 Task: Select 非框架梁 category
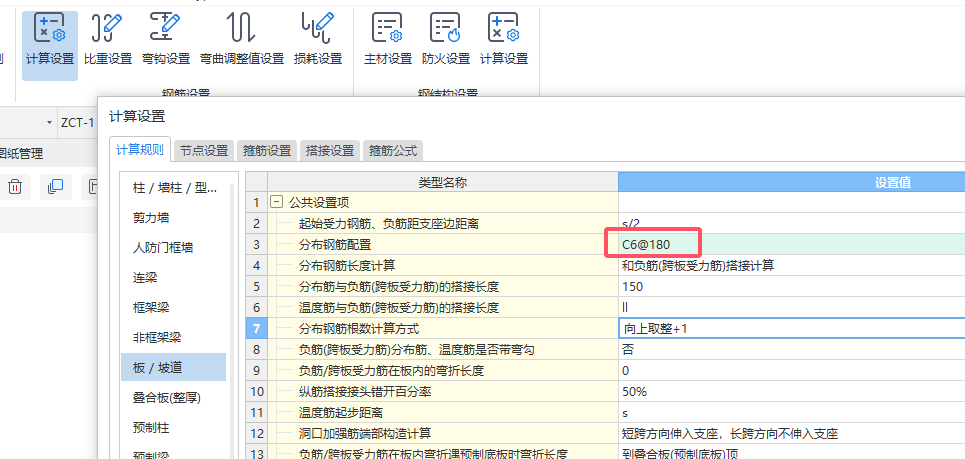[174, 337]
